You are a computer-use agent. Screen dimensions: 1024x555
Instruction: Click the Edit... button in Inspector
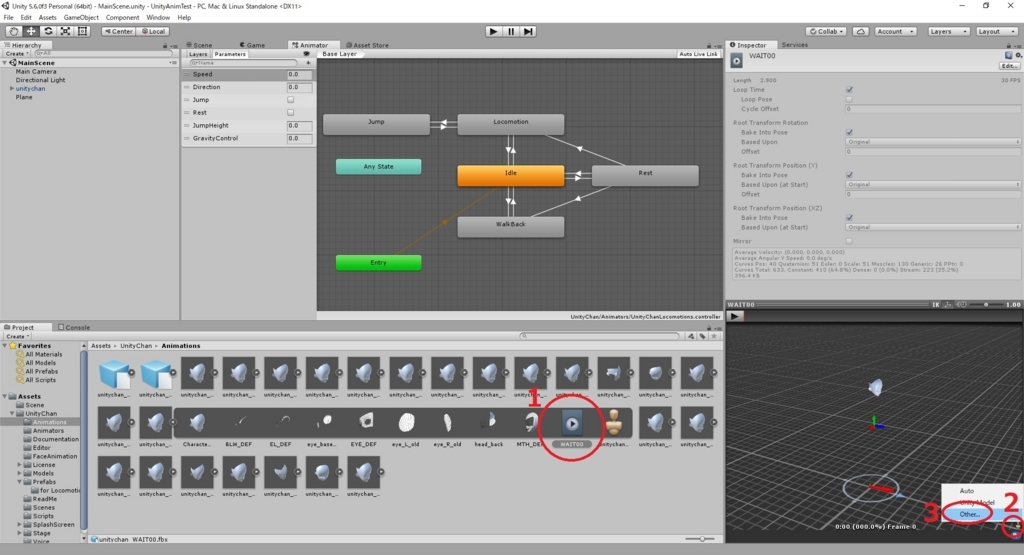click(1009, 66)
